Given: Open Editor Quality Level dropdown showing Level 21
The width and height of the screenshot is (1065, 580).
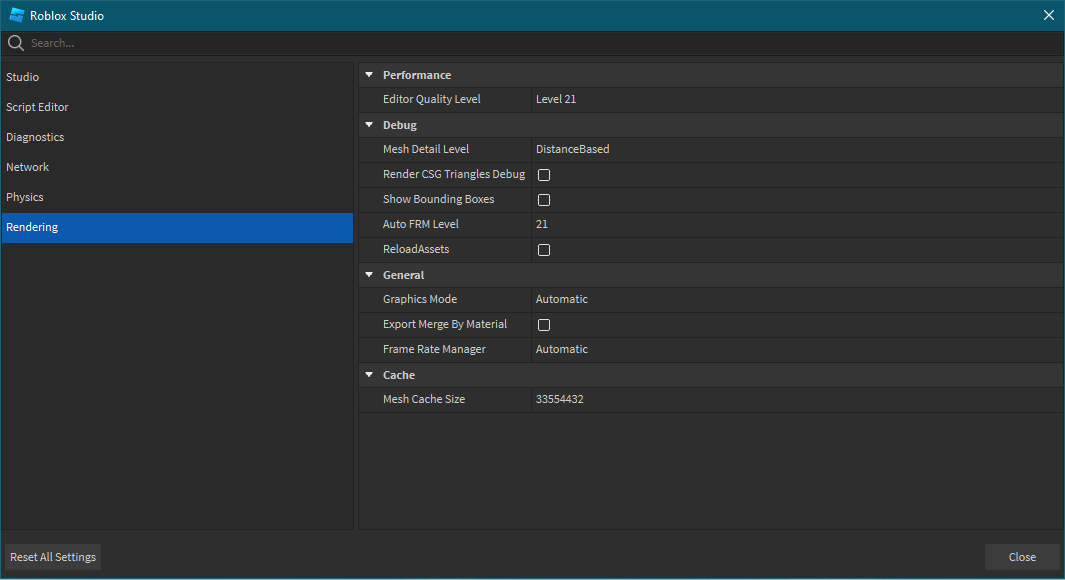Looking at the screenshot, I should tap(797, 99).
